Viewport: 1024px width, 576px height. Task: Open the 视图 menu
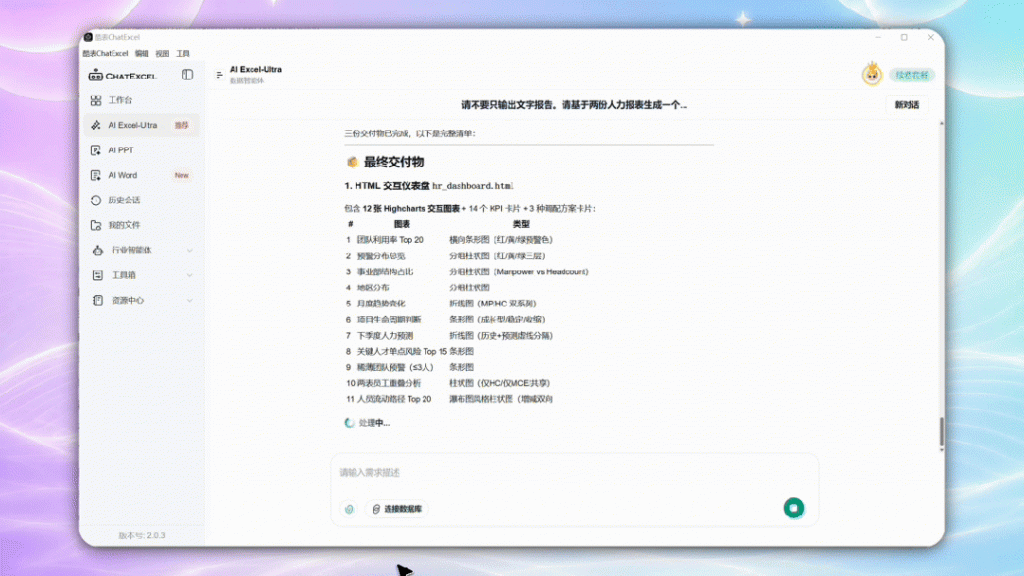coord(163,54)
